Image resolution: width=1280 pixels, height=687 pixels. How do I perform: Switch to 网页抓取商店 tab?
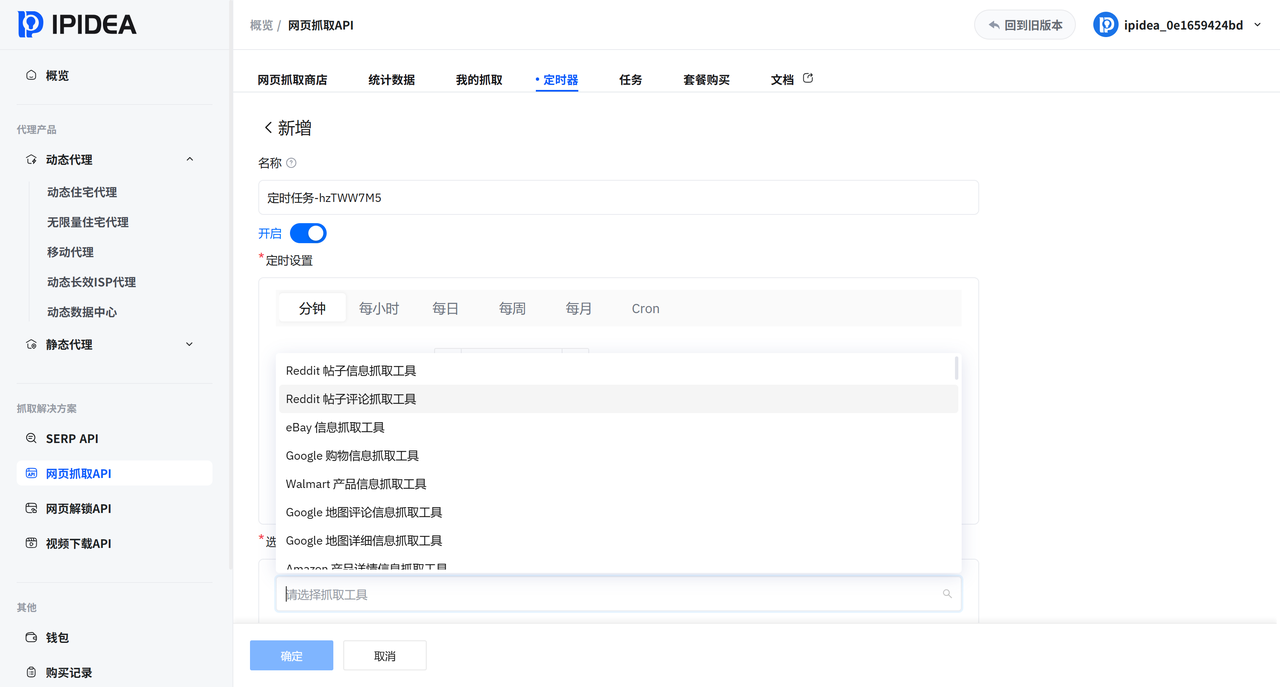coord(292,79)
